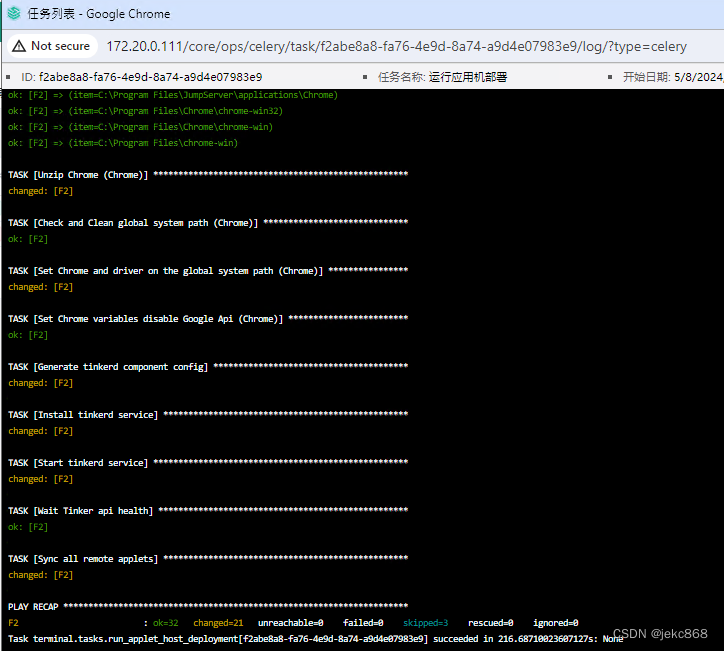Screen dimensions: 724x651
Task: Click TASK Check and Clean global system path
Action: 208,223
